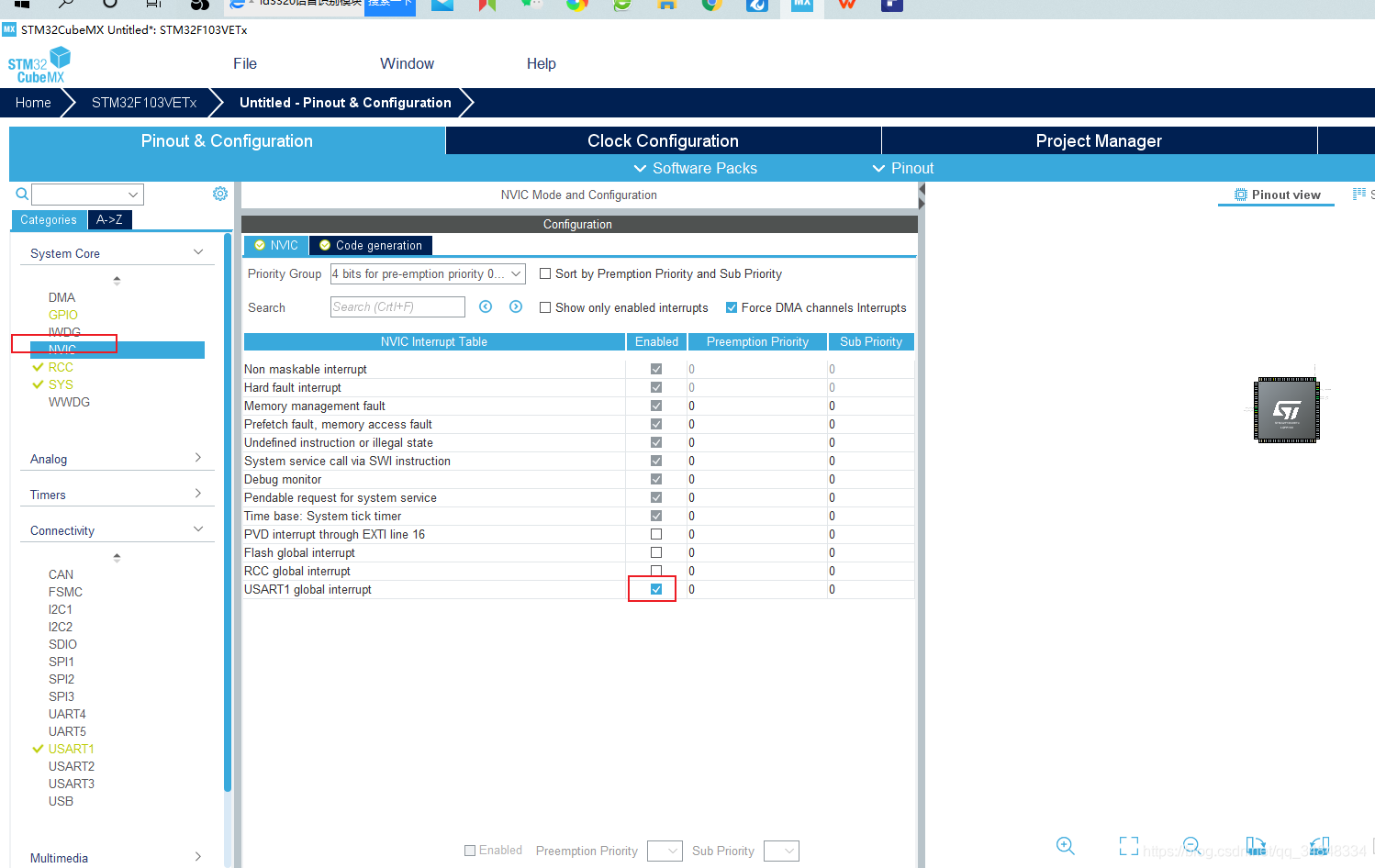Rotate the chip clockwise

click(x=1256, y=845)
